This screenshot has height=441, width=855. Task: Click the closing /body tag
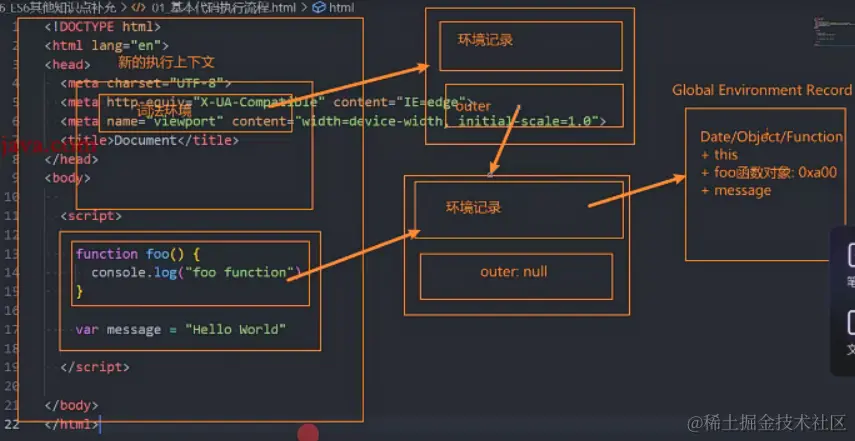coord(72,406)
